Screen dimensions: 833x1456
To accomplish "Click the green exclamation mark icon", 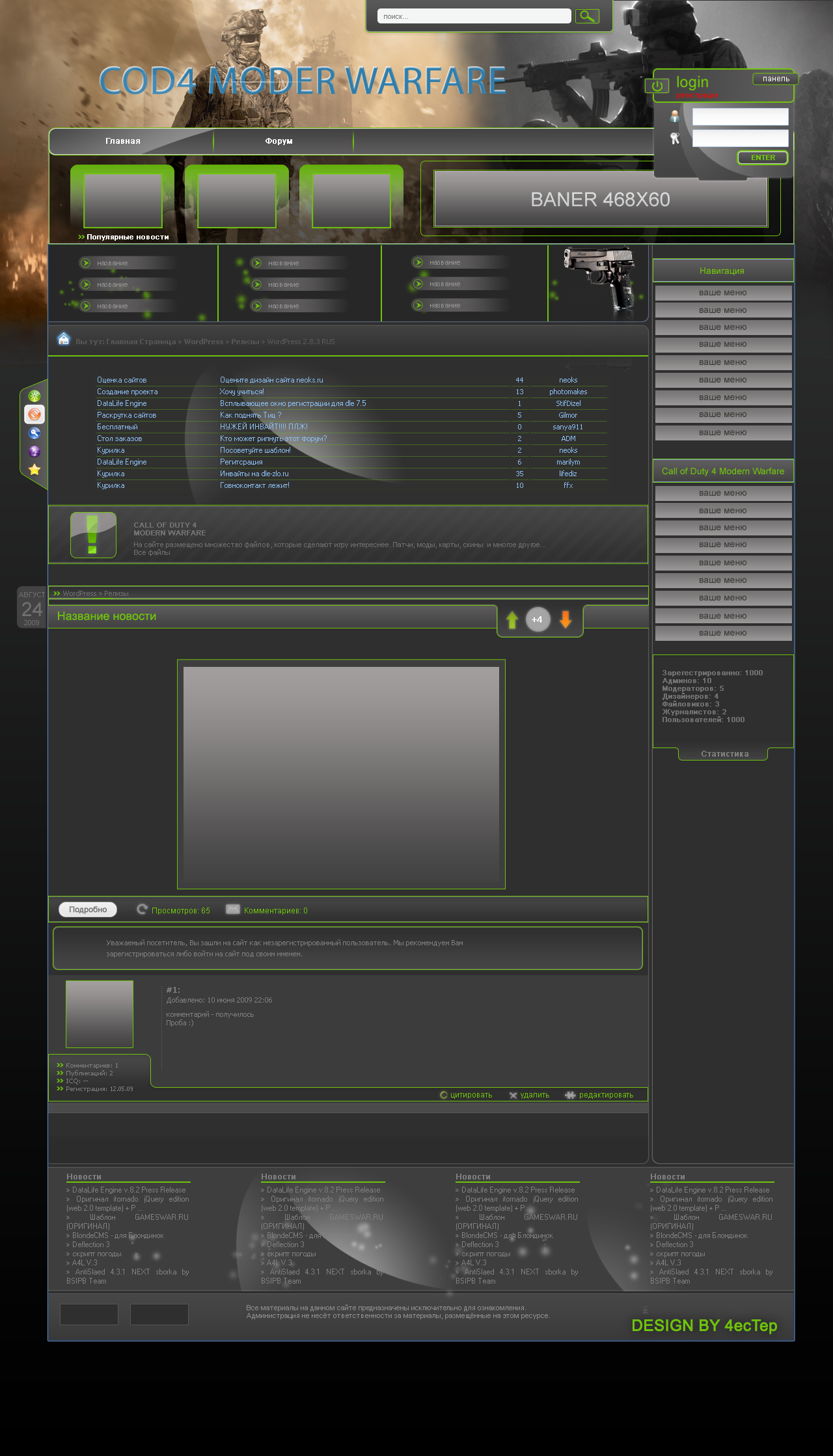I will tap(93, 535).
